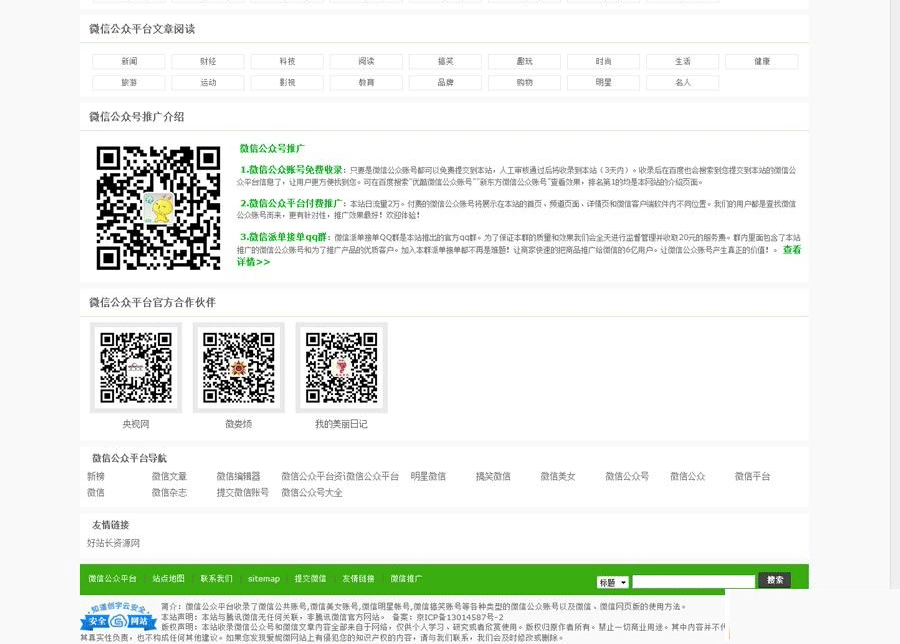900x644 pixels.
Task: Open the 生活 article category
Action: (x=682, y=61)
